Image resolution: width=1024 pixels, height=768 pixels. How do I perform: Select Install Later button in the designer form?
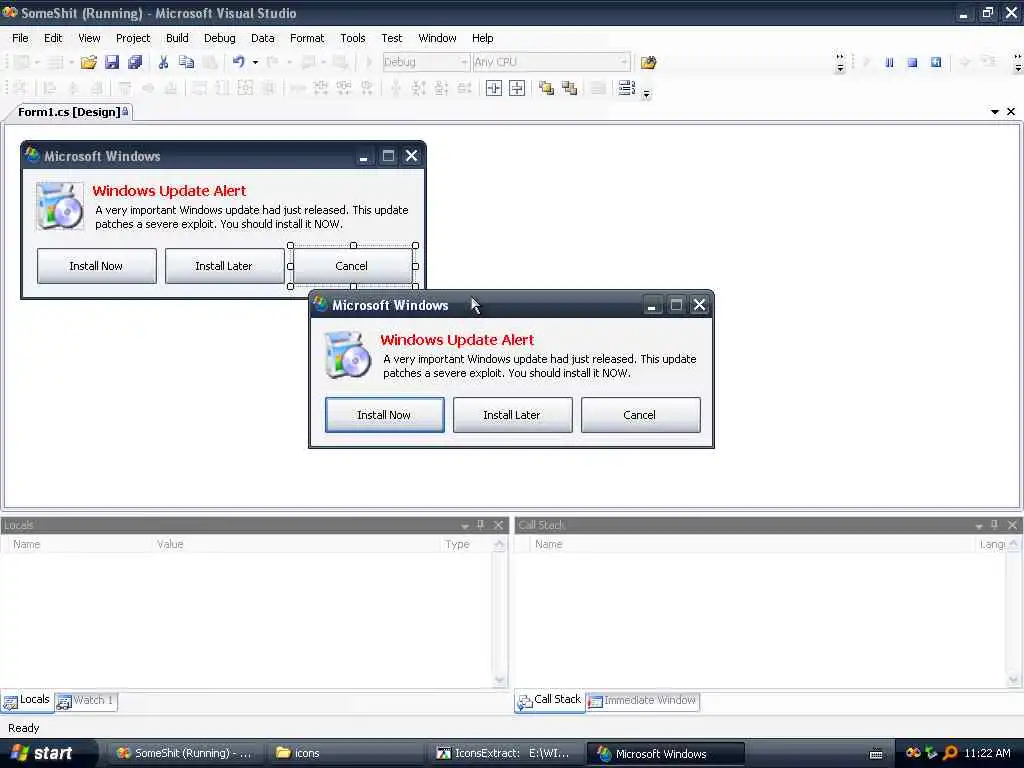[x=224, y=266]
